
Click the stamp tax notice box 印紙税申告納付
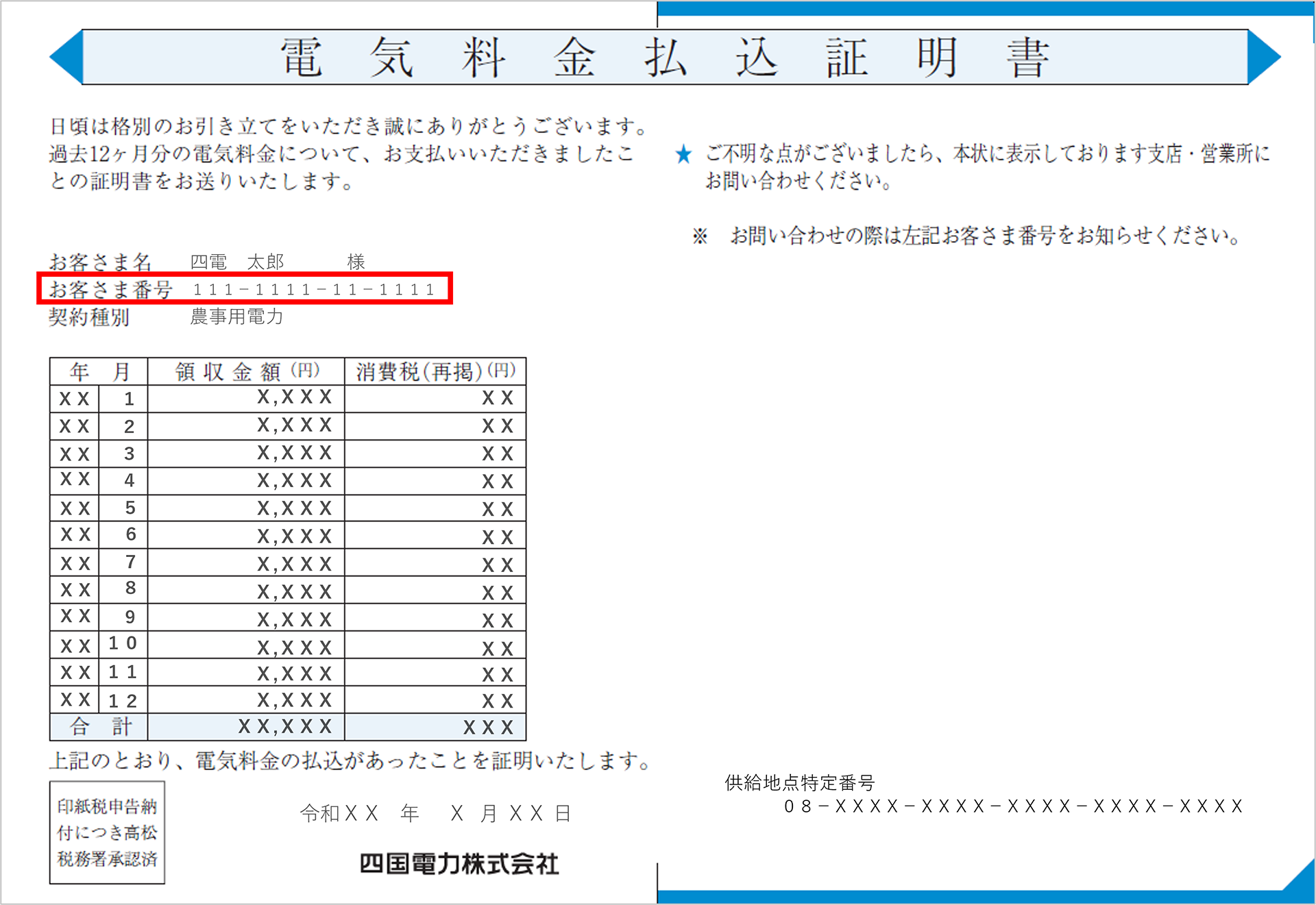[x=107, y=832]
